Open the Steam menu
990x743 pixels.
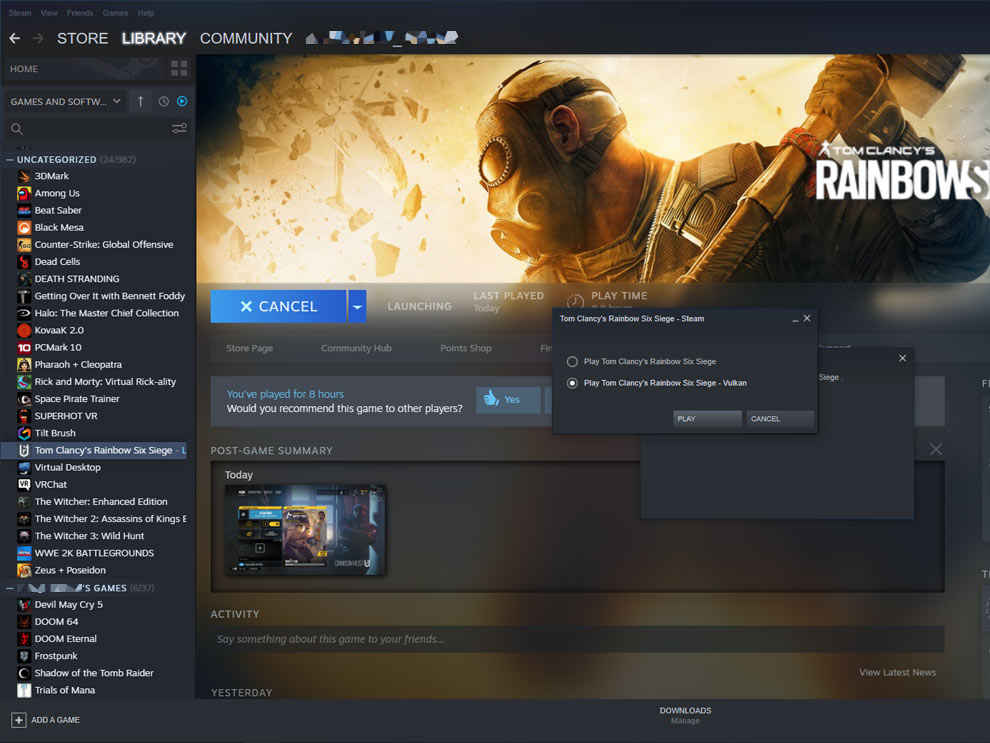(20, 13)
